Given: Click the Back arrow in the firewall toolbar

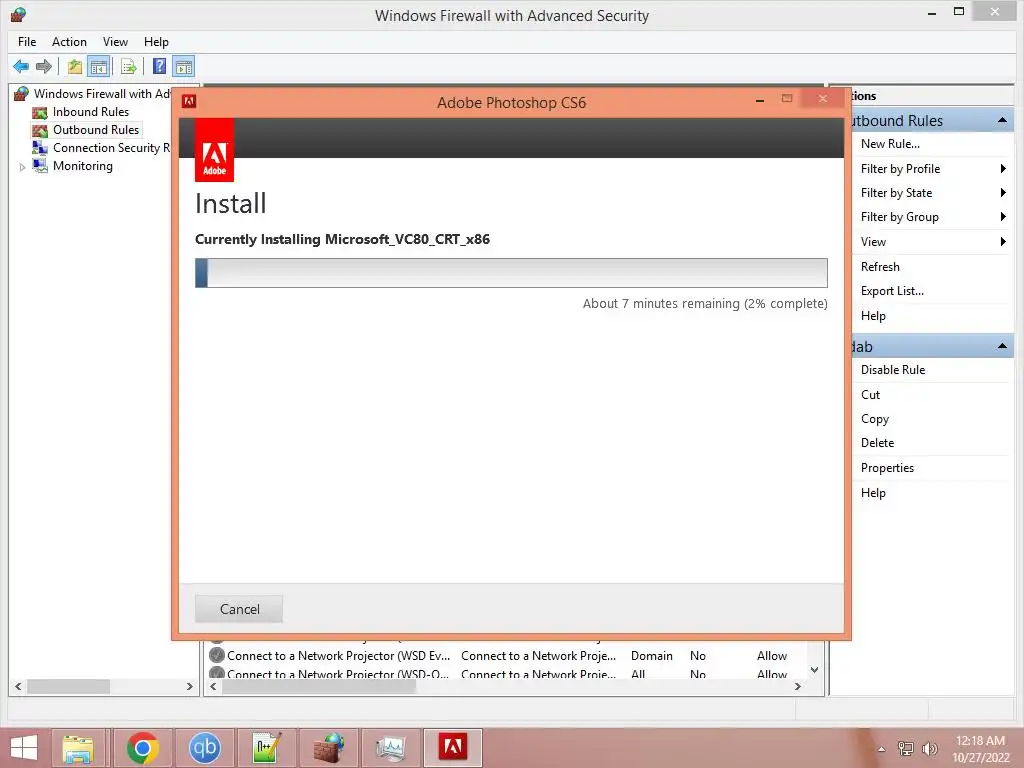Looking at the screenshot, I should point(21,67).
